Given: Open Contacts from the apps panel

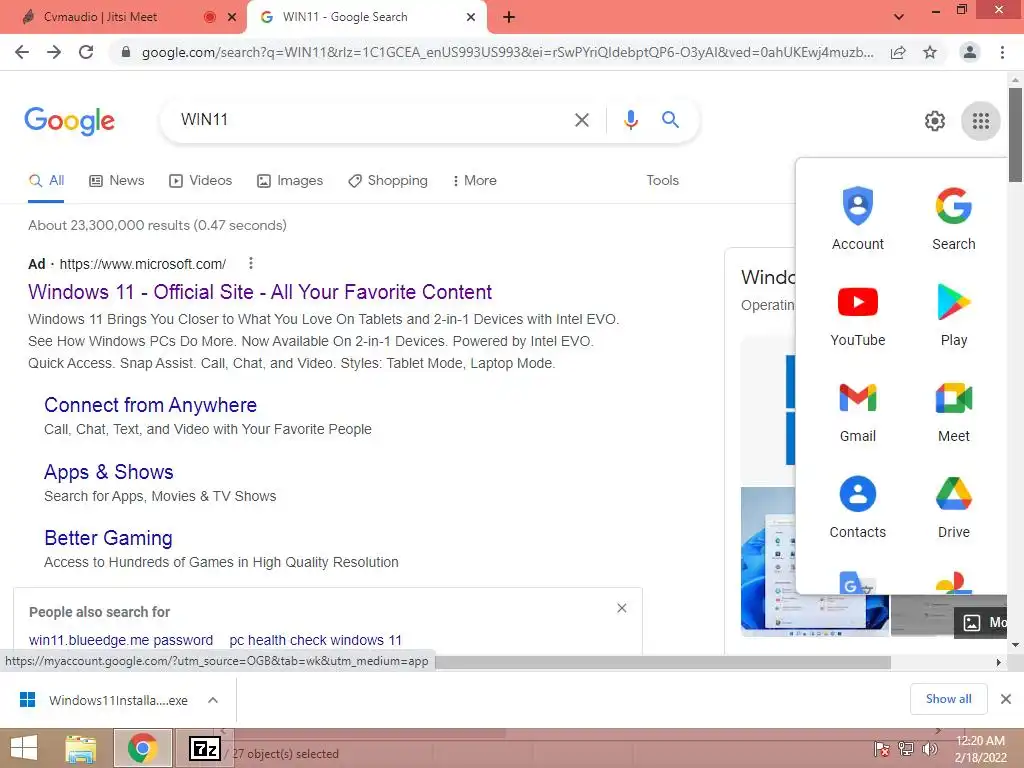Looking at the screenshot, I should tap(857, 507).
